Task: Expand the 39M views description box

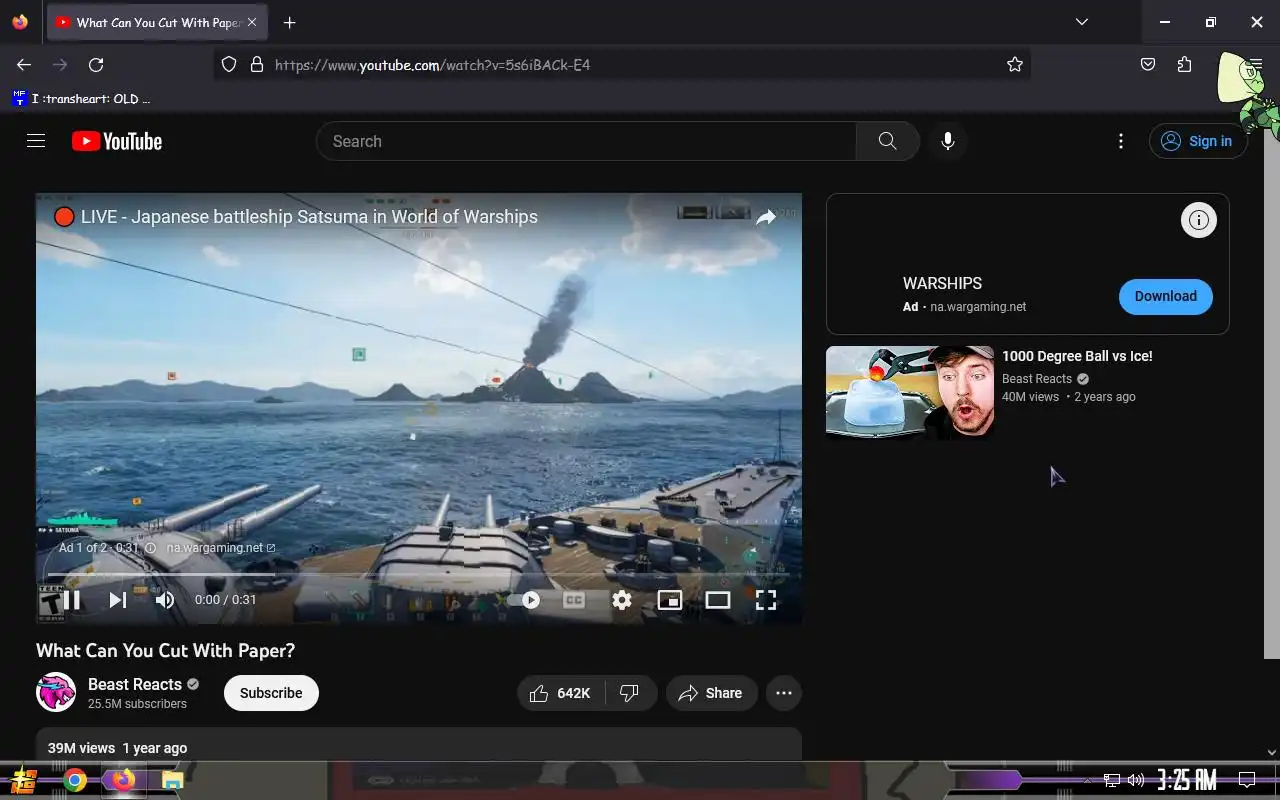Action: [x=419, y=745]
